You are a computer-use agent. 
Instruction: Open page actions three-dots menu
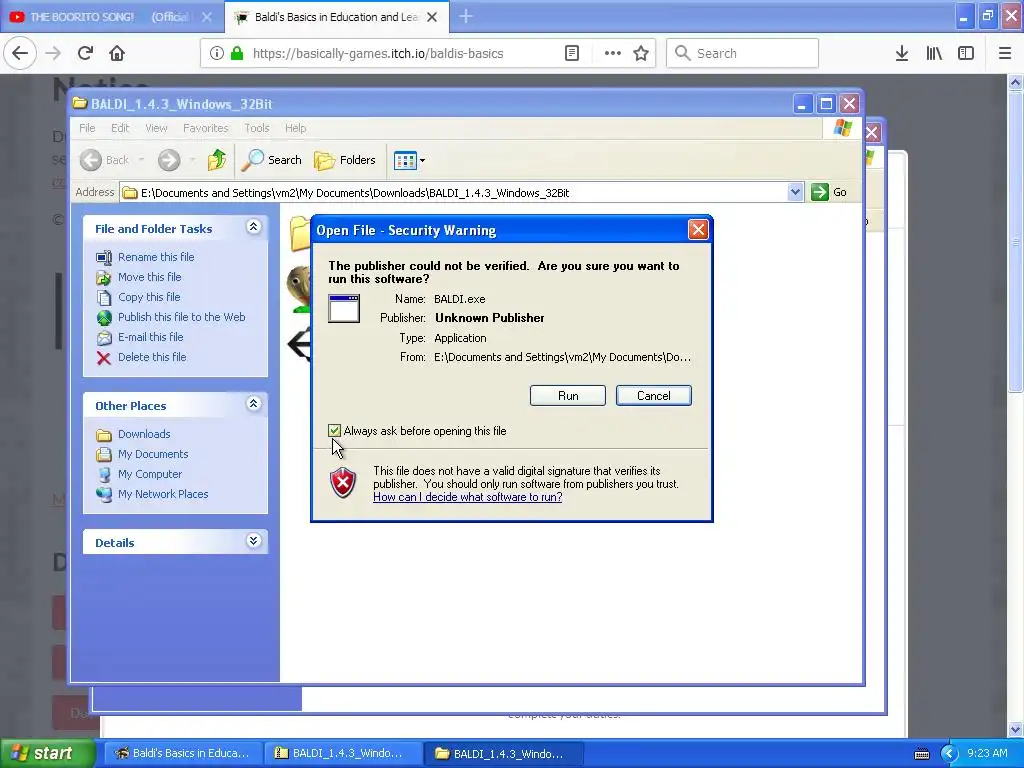[x=613, y=53]
